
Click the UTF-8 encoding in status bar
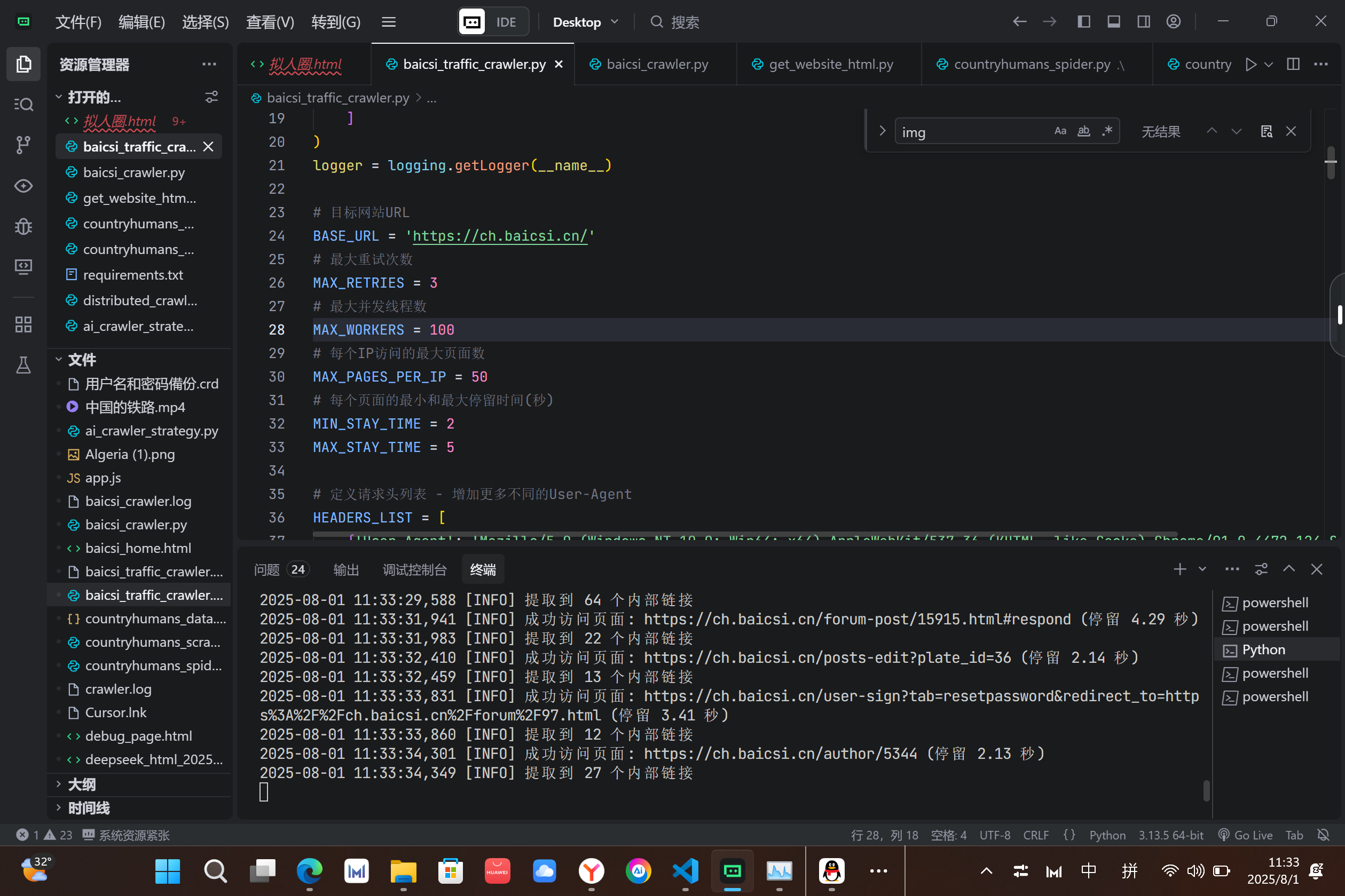coord(995,835)
